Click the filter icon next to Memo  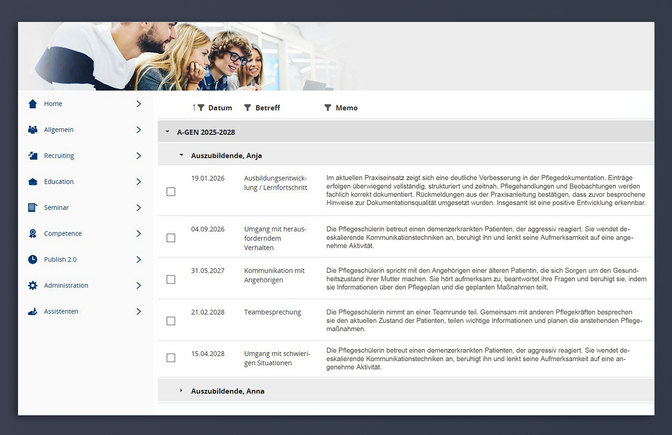pos(327,108)
